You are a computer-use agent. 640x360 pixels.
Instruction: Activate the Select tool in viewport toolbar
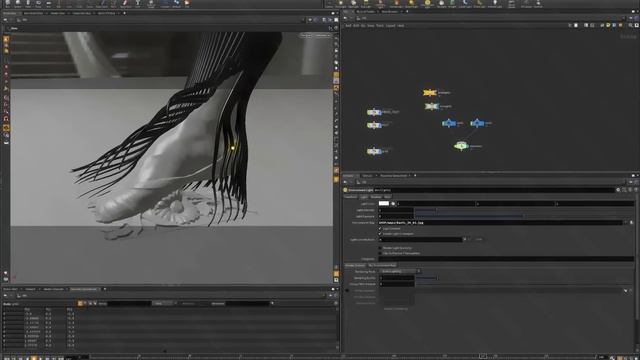pyautogui.click(x=6, y=40)
